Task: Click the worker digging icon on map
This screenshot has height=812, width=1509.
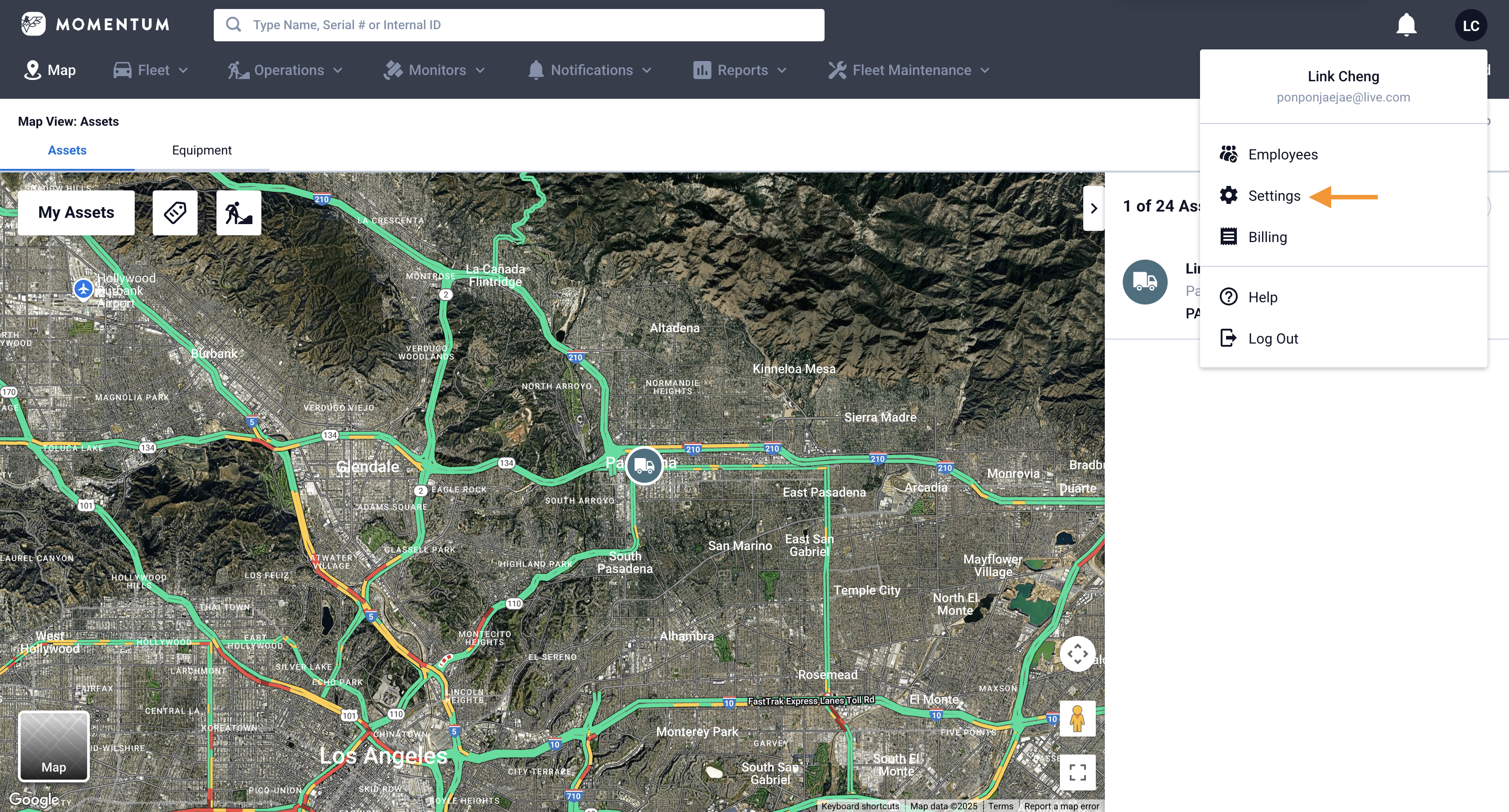Action: click(238, 212)
